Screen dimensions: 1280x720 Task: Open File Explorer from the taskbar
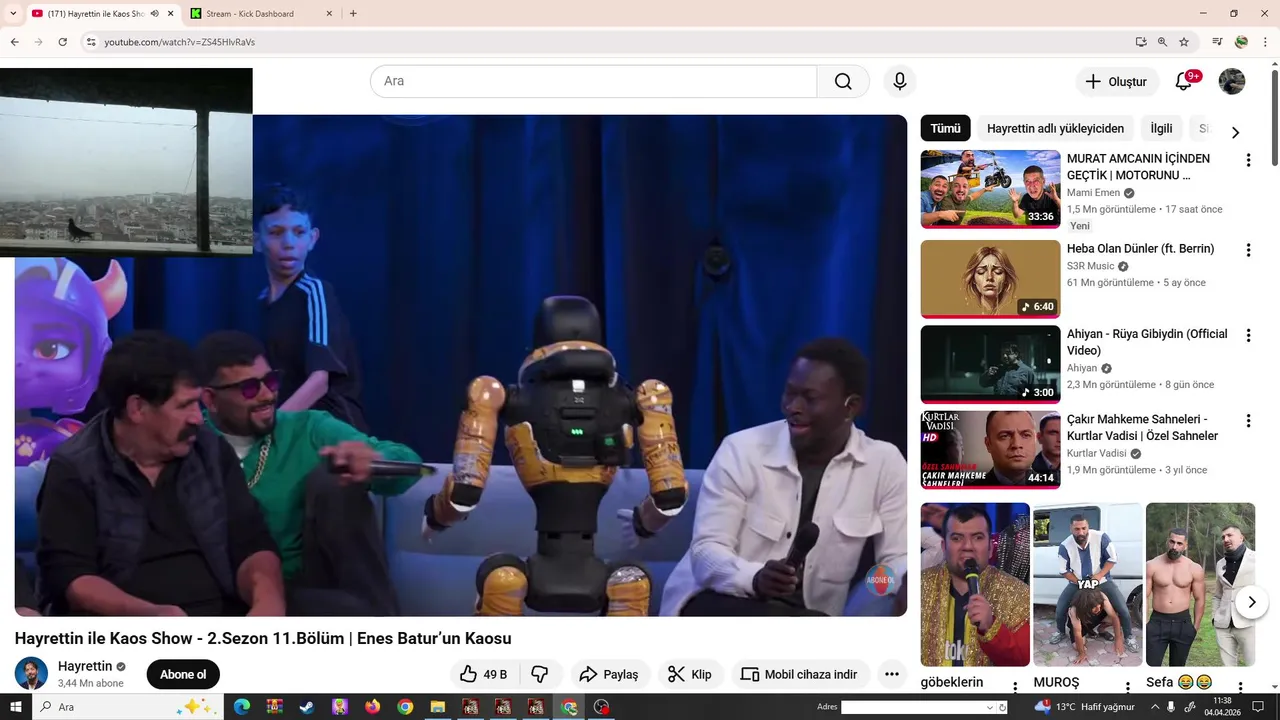tap(438, 707)
